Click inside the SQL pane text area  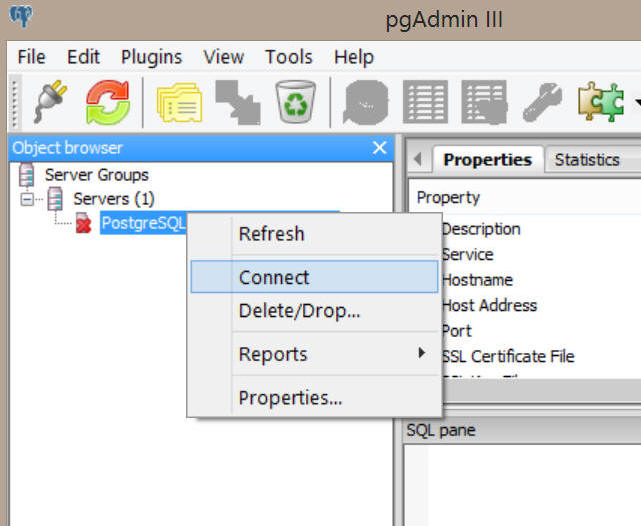coord(522,486)
